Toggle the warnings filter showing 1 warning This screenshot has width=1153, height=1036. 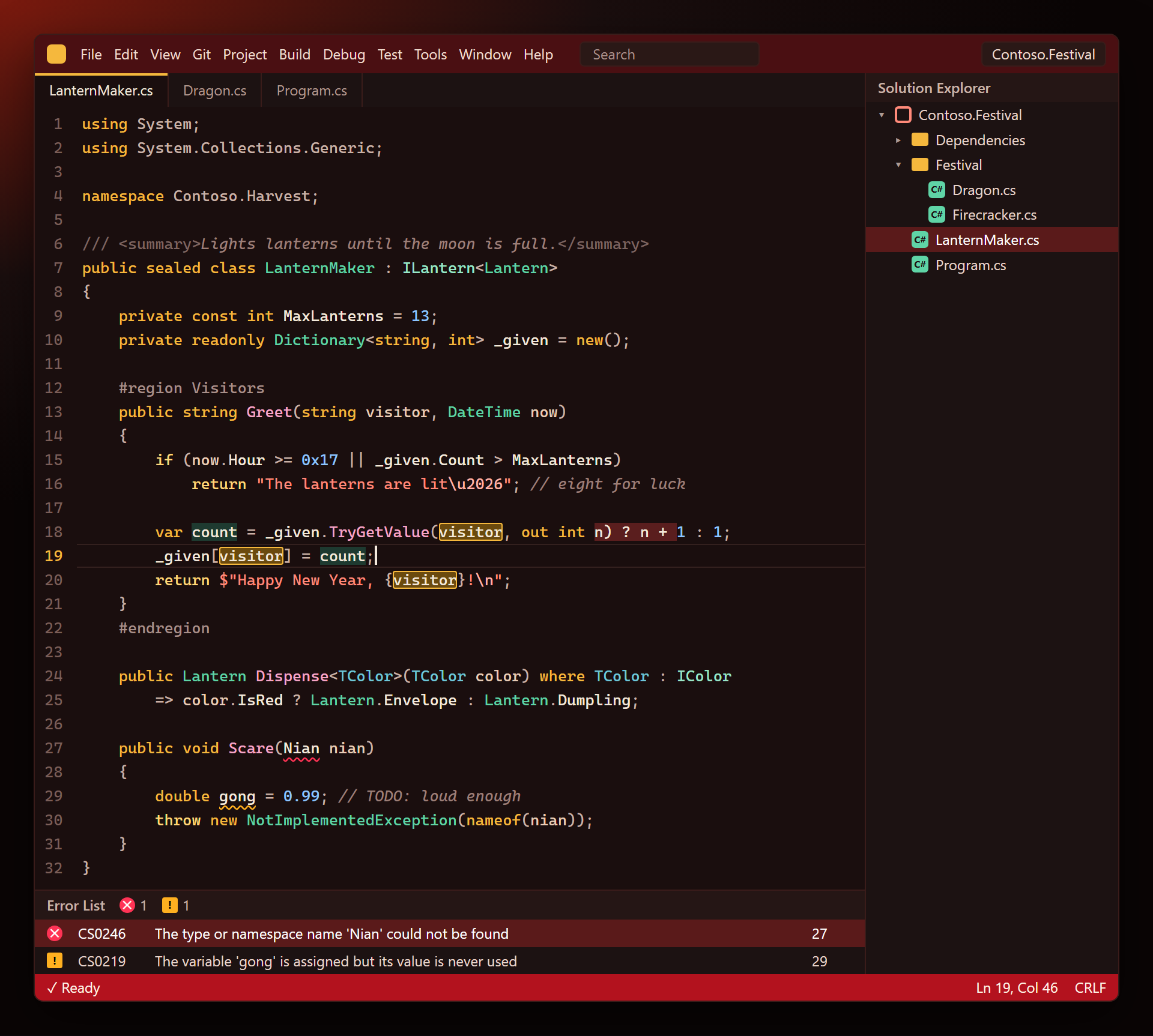pyautogui.click(x=176, y=905)
